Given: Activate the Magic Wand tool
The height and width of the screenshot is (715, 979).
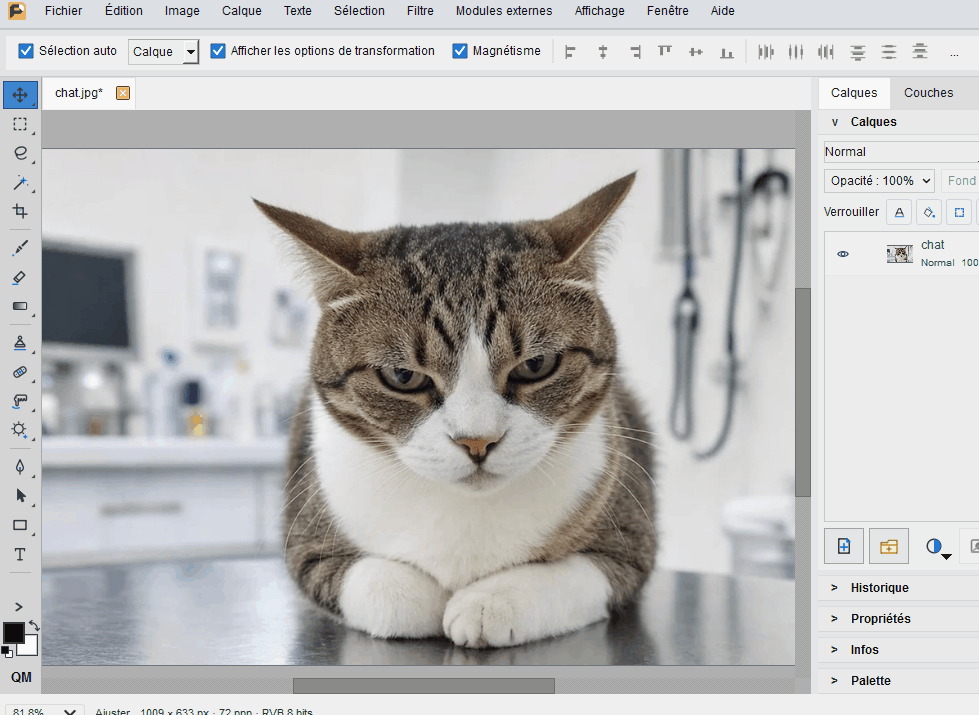Looking at the screenshot, I should click(x=20, y=182).
